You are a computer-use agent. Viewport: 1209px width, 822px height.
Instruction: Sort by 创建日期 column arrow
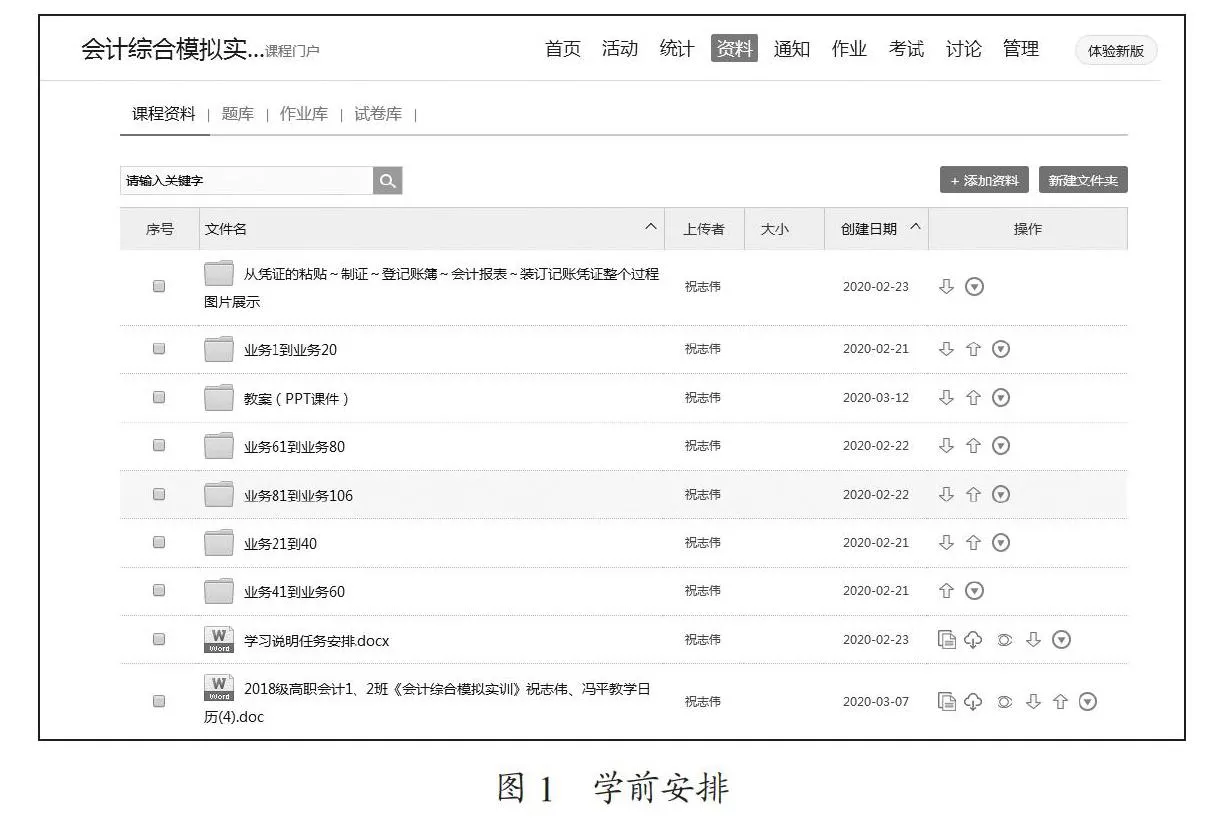pyautogui.click(x=915, y=228)
